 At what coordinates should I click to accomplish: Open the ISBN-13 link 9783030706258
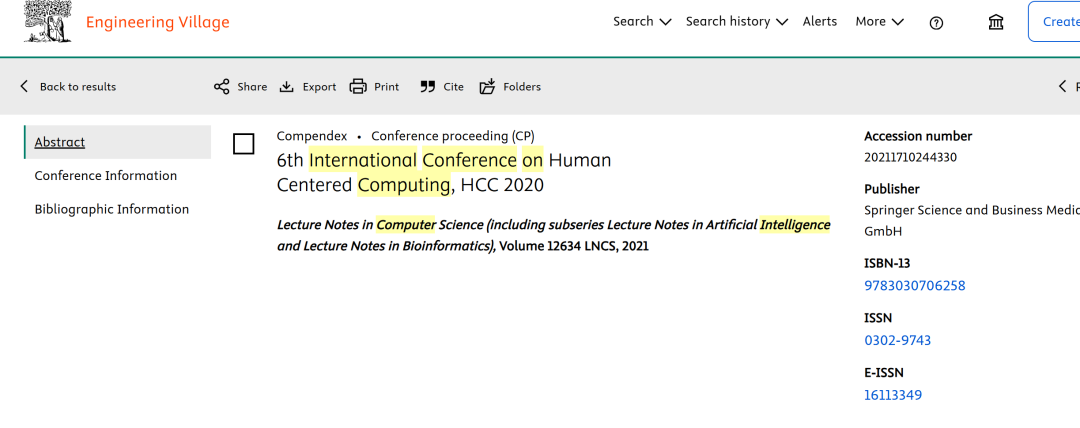click(915, 285)
